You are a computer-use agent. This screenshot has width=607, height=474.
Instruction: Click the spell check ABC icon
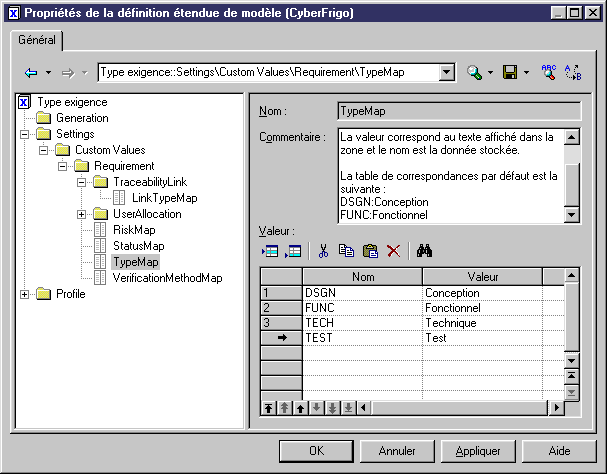coord(548,73)
